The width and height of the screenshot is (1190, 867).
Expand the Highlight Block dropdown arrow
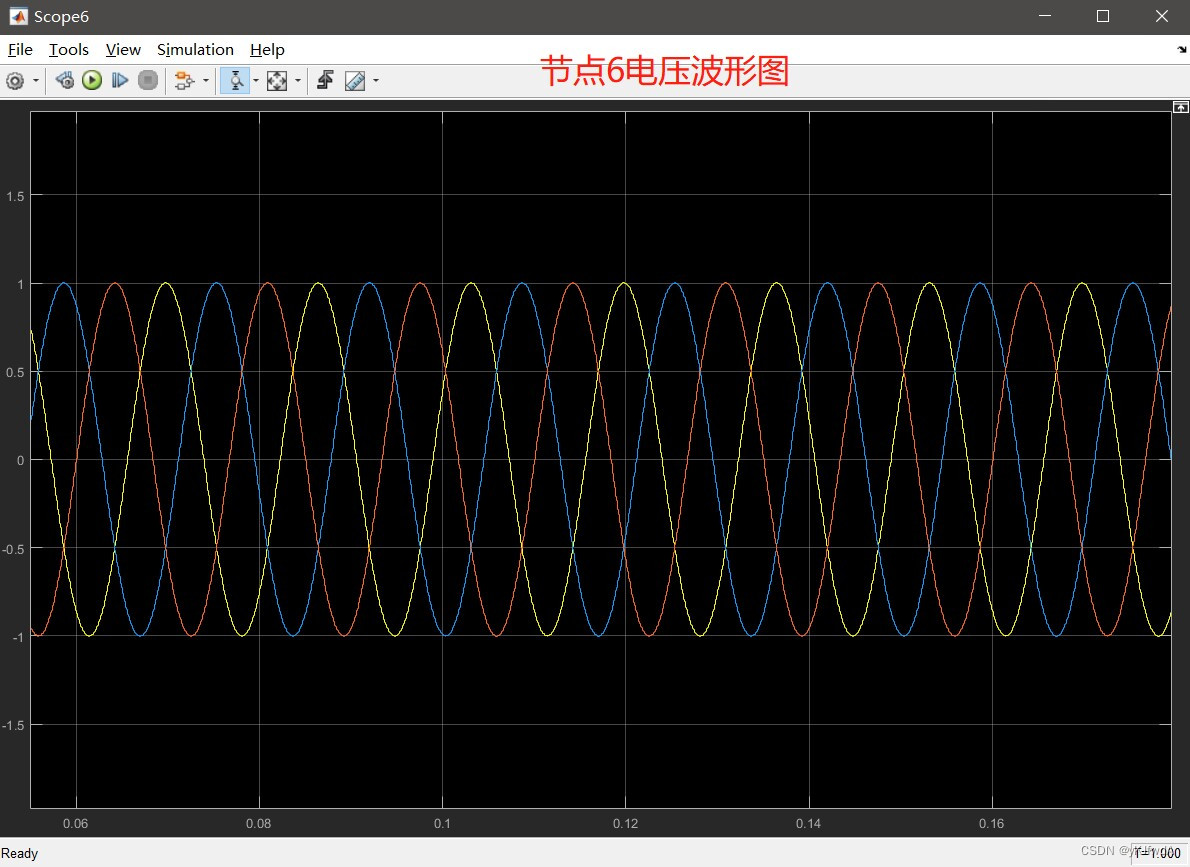pos(206,80)
